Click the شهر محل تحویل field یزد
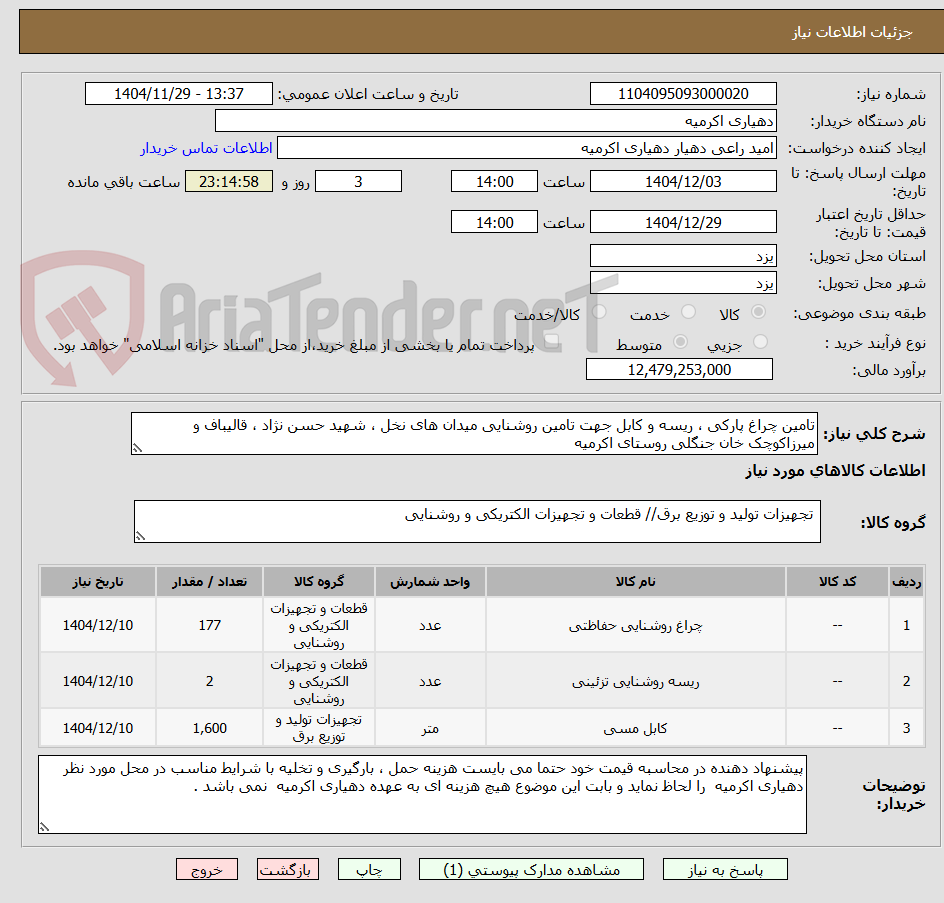 click(683, 283)
